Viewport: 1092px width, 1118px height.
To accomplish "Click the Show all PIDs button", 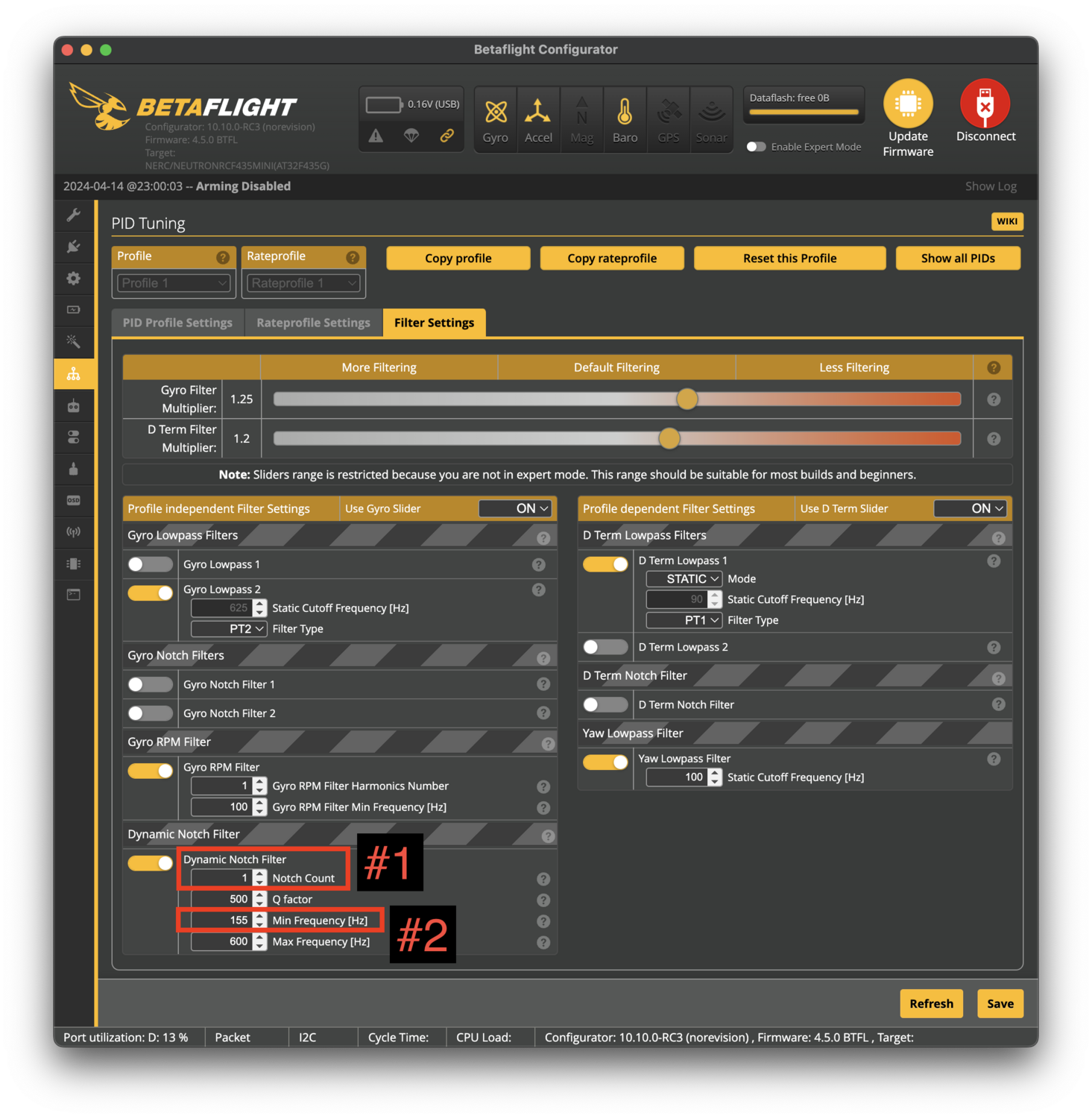I will [x=958, y=258].
